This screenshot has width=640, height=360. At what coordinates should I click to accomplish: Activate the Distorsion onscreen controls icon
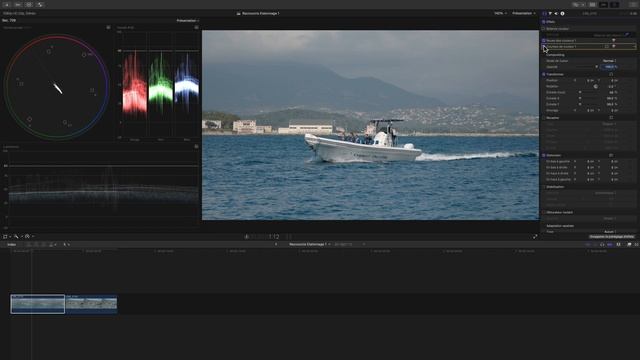coord(611,156)
